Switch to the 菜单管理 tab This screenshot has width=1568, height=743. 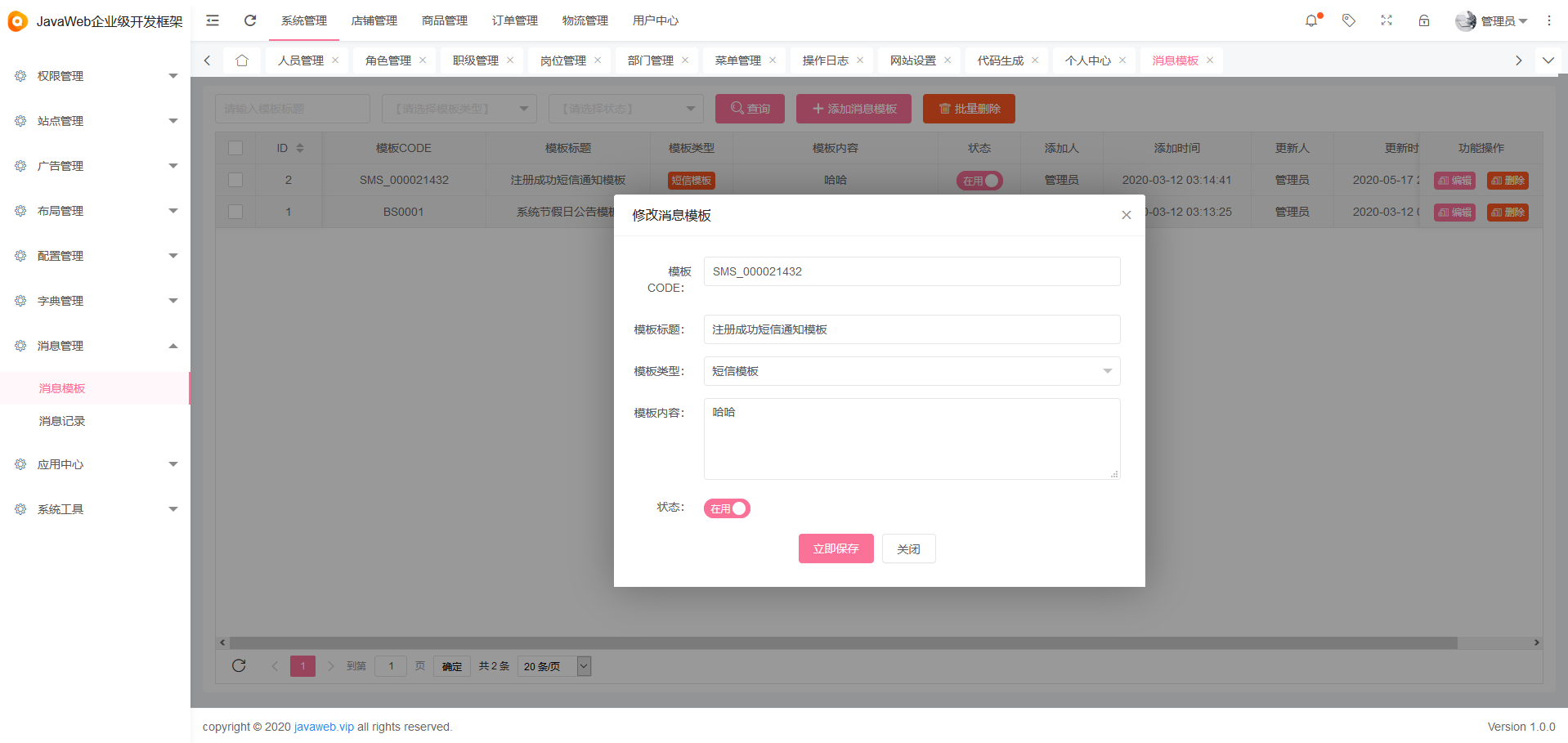[737, 60]
